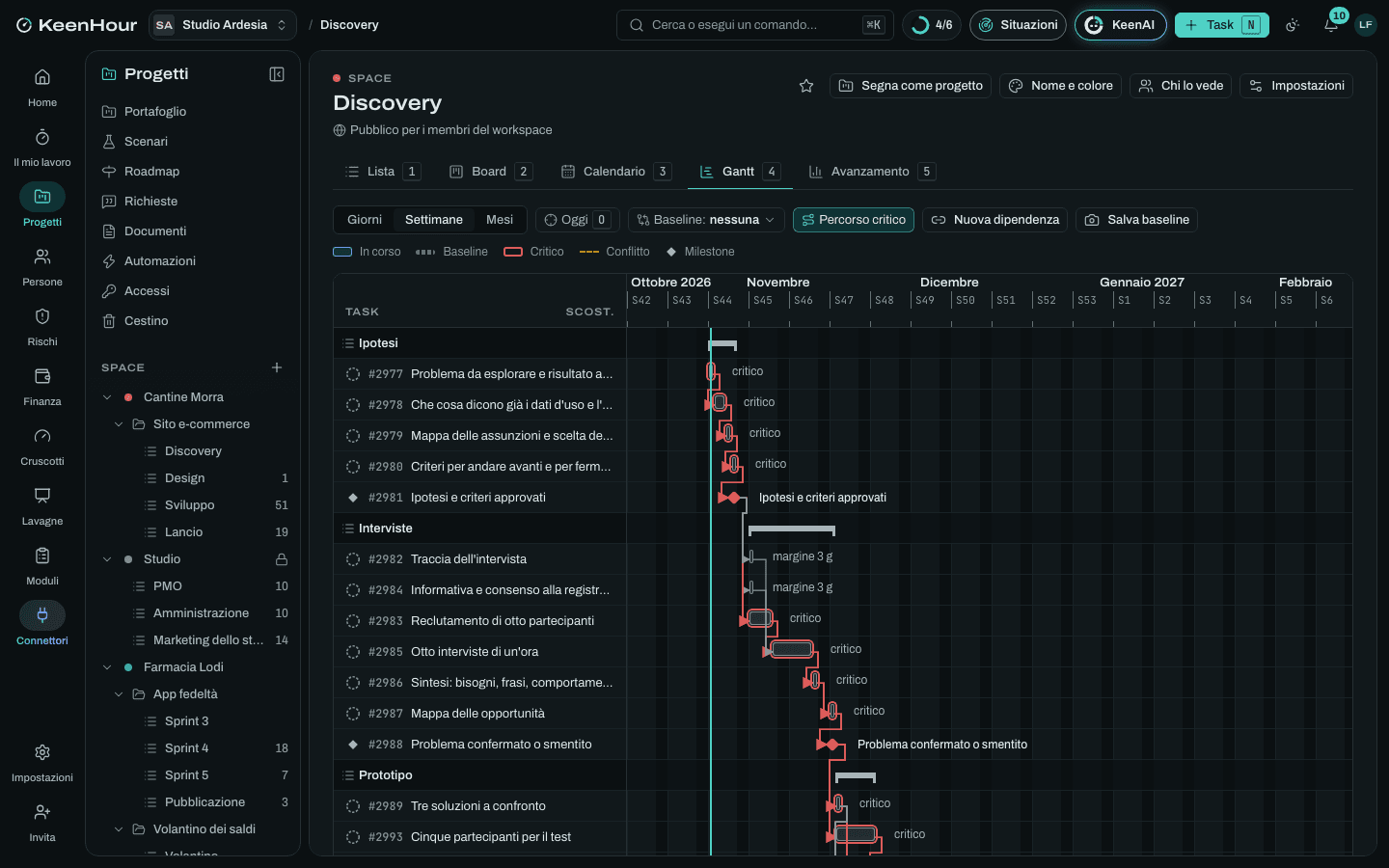
Task: Toggle status circle of task #2977
Action: pos(353,374)
